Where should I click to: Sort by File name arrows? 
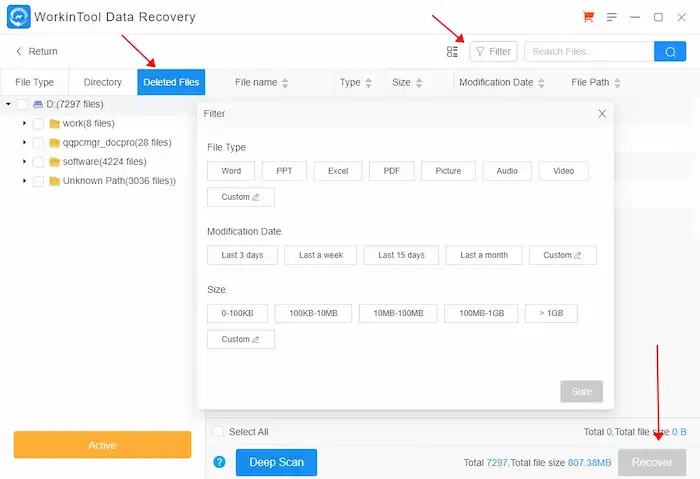pos(285,83)
